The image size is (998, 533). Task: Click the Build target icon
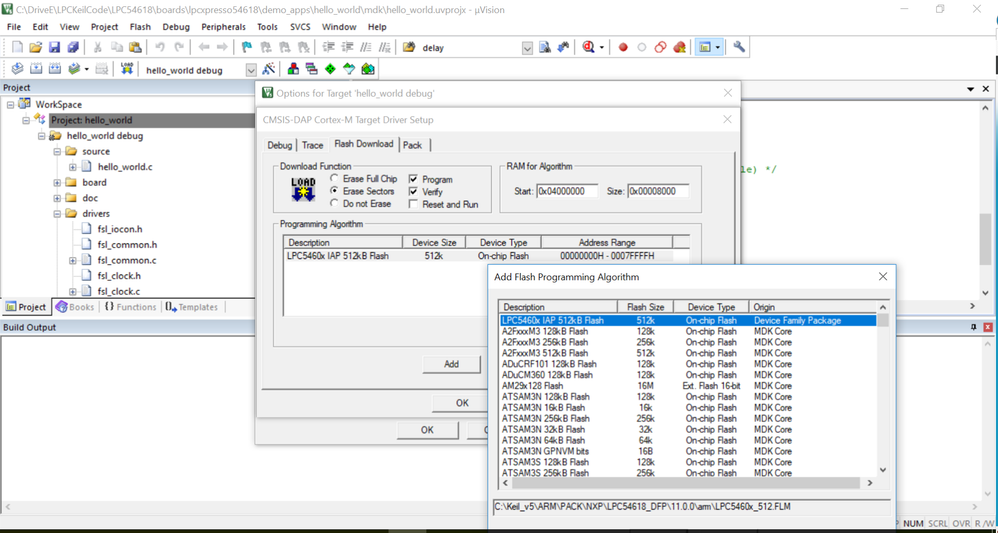click(36, 69)
